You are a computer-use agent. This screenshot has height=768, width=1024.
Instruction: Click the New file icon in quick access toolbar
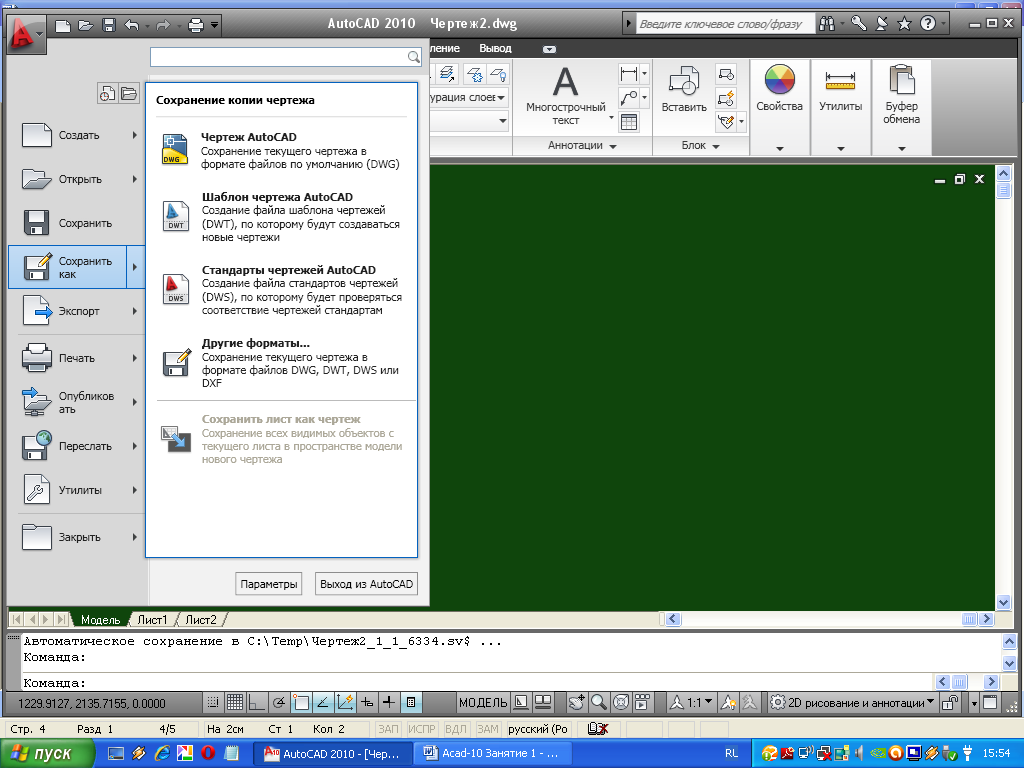click(63, 25)
